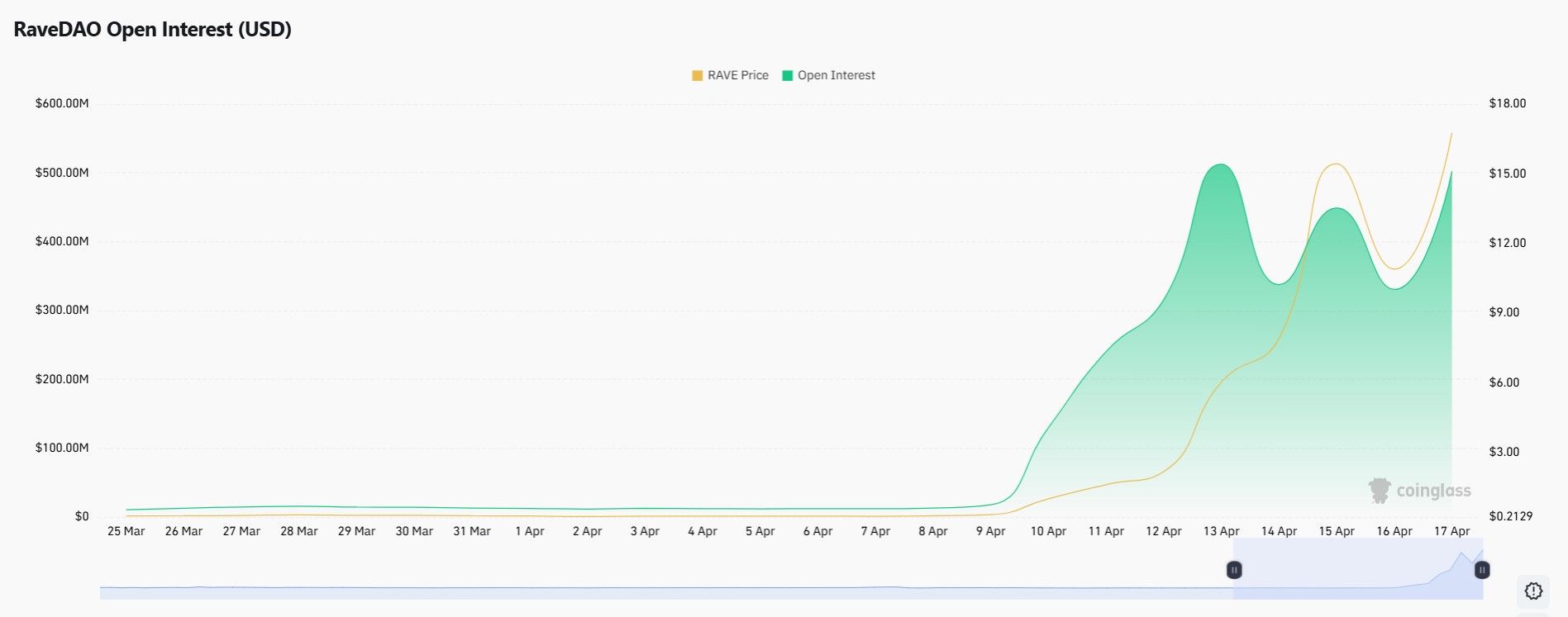Grab the left range slider handle
This screenshot has width=1568, height=617.
(x=1233, y=570)
